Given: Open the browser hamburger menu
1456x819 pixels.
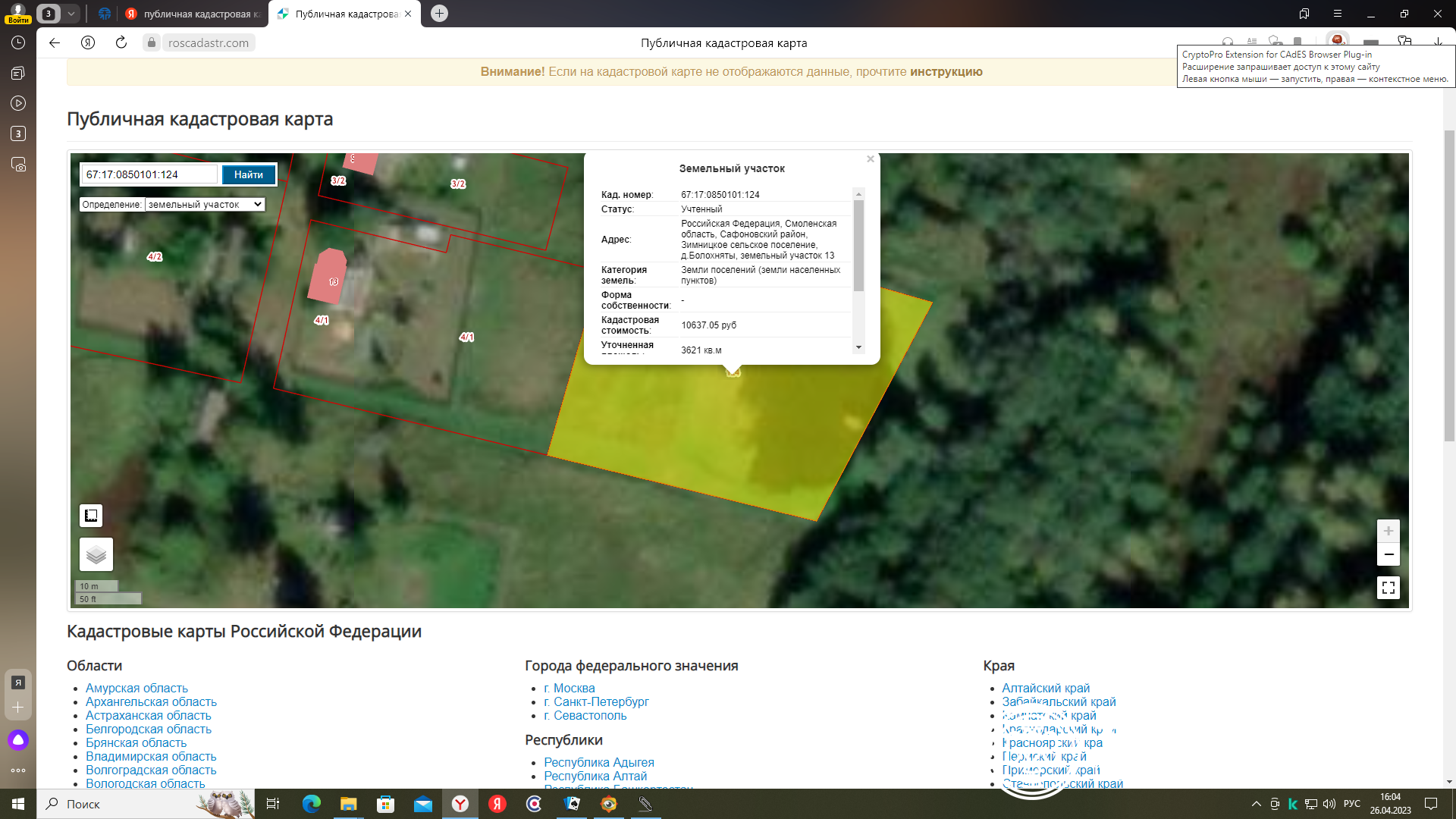Looking at the screenshot, I should 1337,14.
